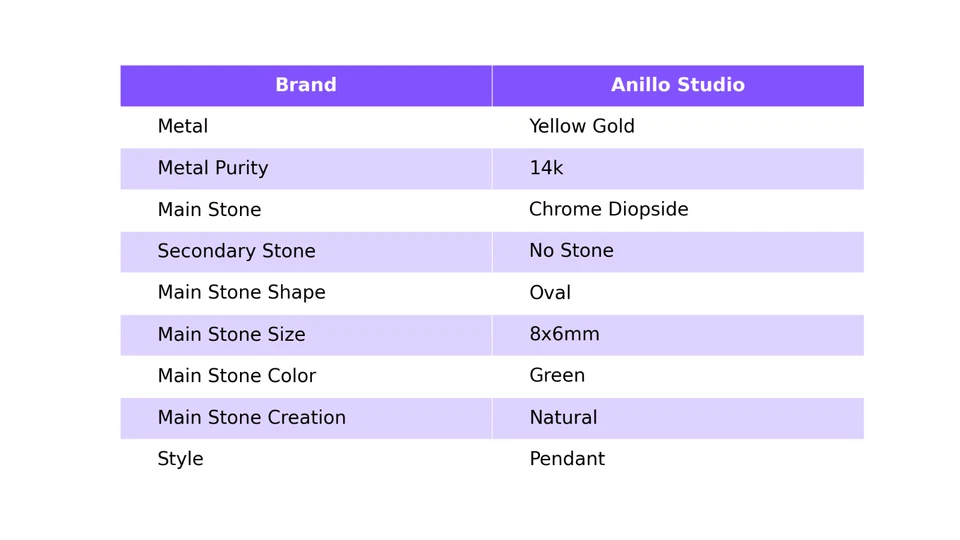Click the Main Stone Creation label

click(x=251, y=418)
